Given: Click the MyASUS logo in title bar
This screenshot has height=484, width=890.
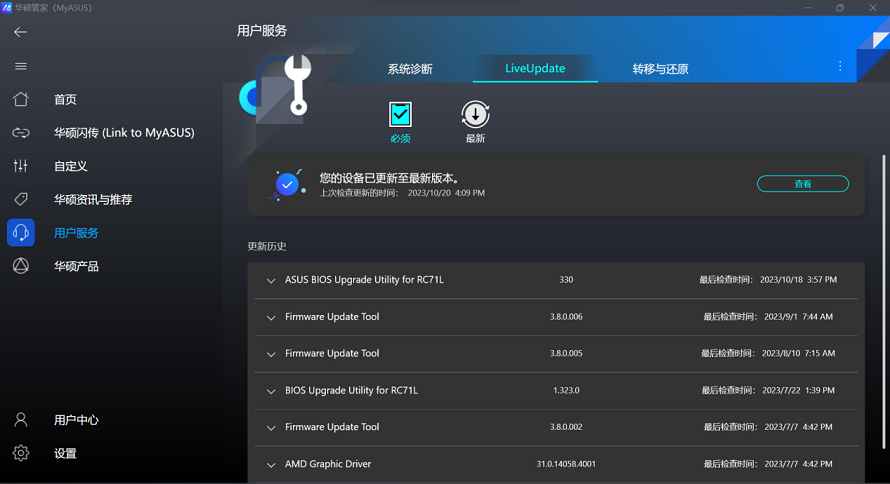Looking at the screenshot, I should coord(6,7).
